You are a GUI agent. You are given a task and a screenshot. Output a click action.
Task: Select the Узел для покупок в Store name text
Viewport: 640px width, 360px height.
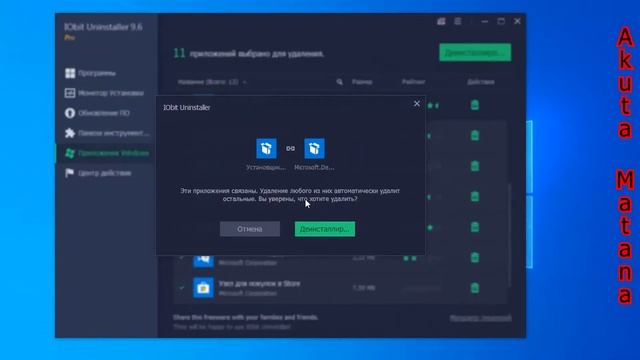point(259,283)
